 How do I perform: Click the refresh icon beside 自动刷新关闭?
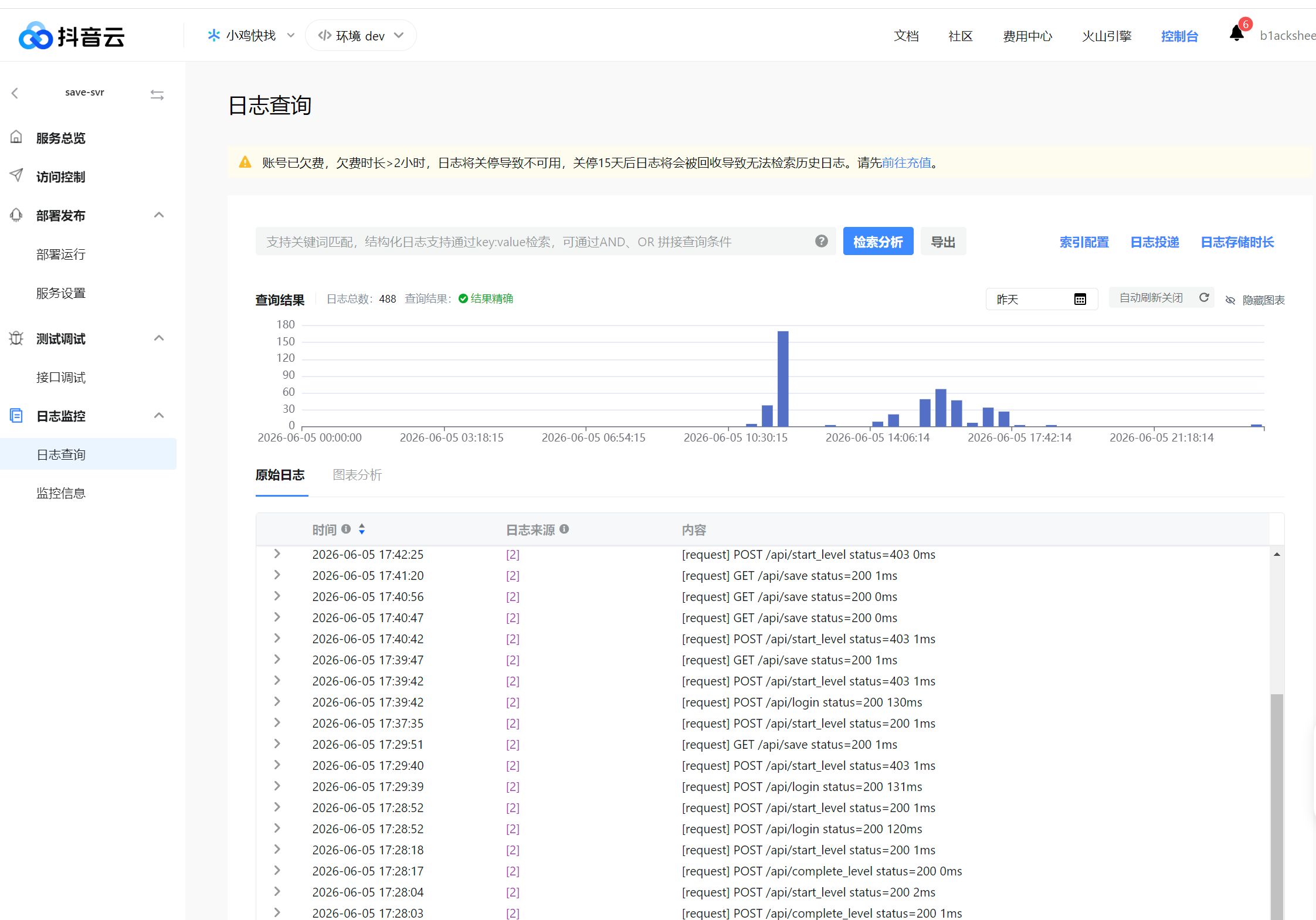click(1204, 298)
